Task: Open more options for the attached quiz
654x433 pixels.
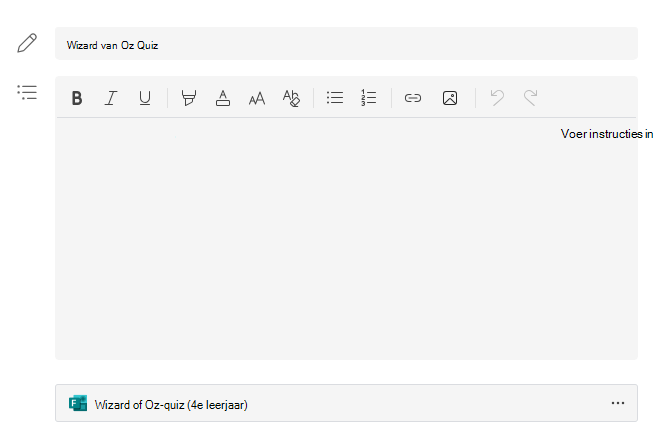Action: point(618,403)
